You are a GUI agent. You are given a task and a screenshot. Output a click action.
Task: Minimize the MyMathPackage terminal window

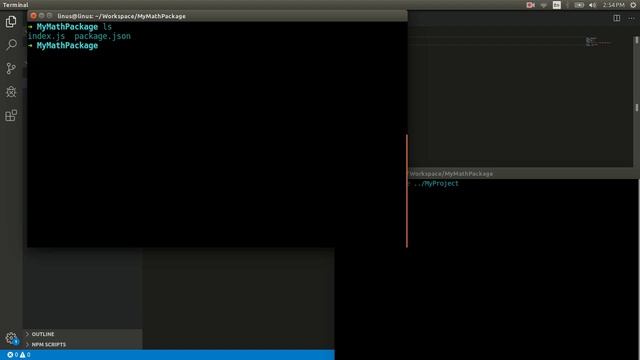pyautogui.click(x=42, y=16)
